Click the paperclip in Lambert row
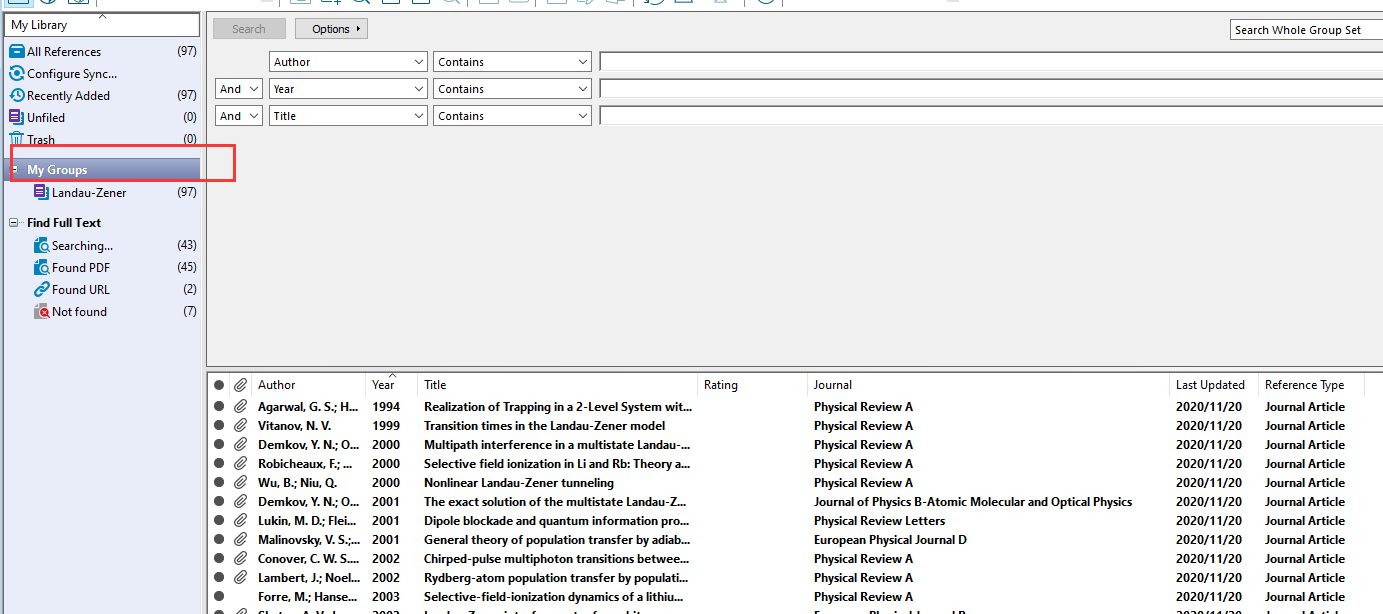The height and width of the screenshot is (614, 1383). pos(240,578)
